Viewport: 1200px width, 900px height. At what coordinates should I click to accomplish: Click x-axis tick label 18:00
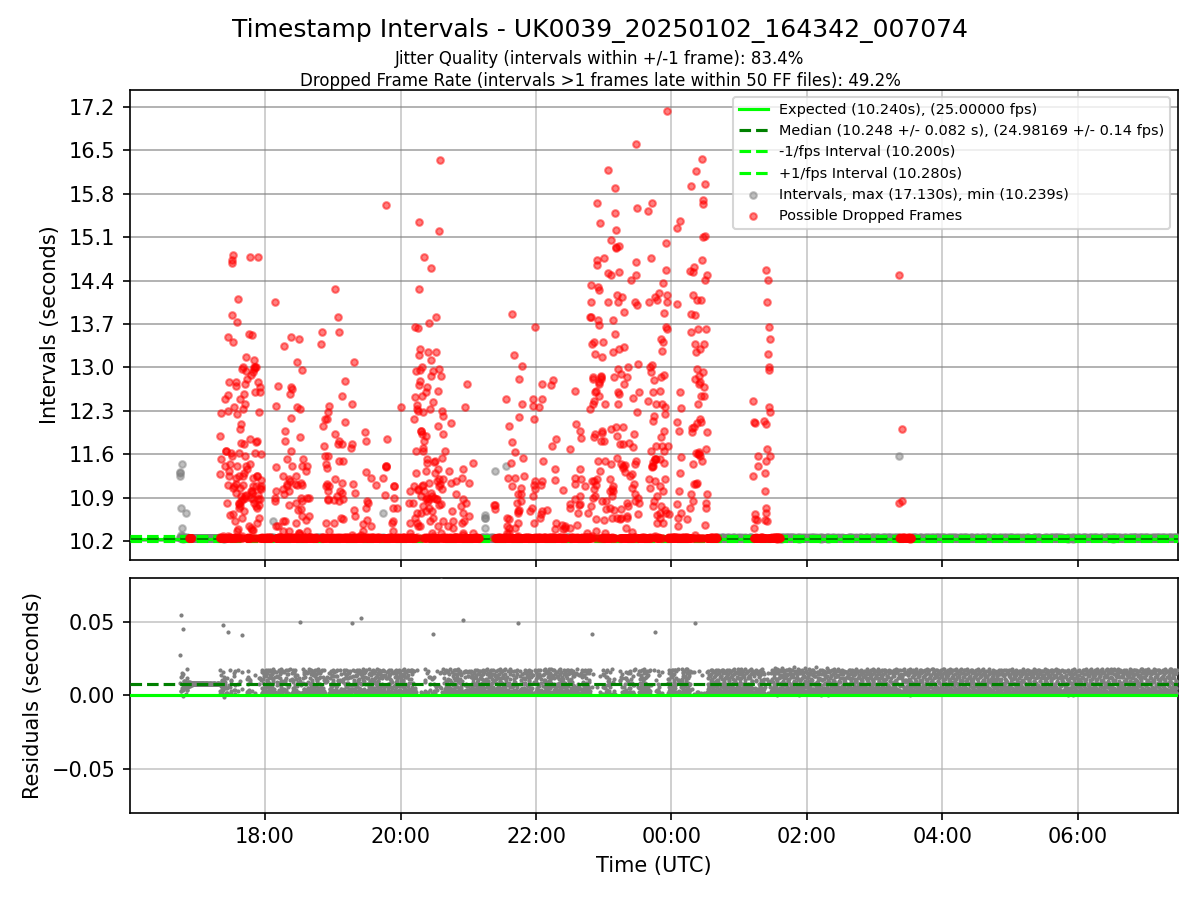pos(265,835)
